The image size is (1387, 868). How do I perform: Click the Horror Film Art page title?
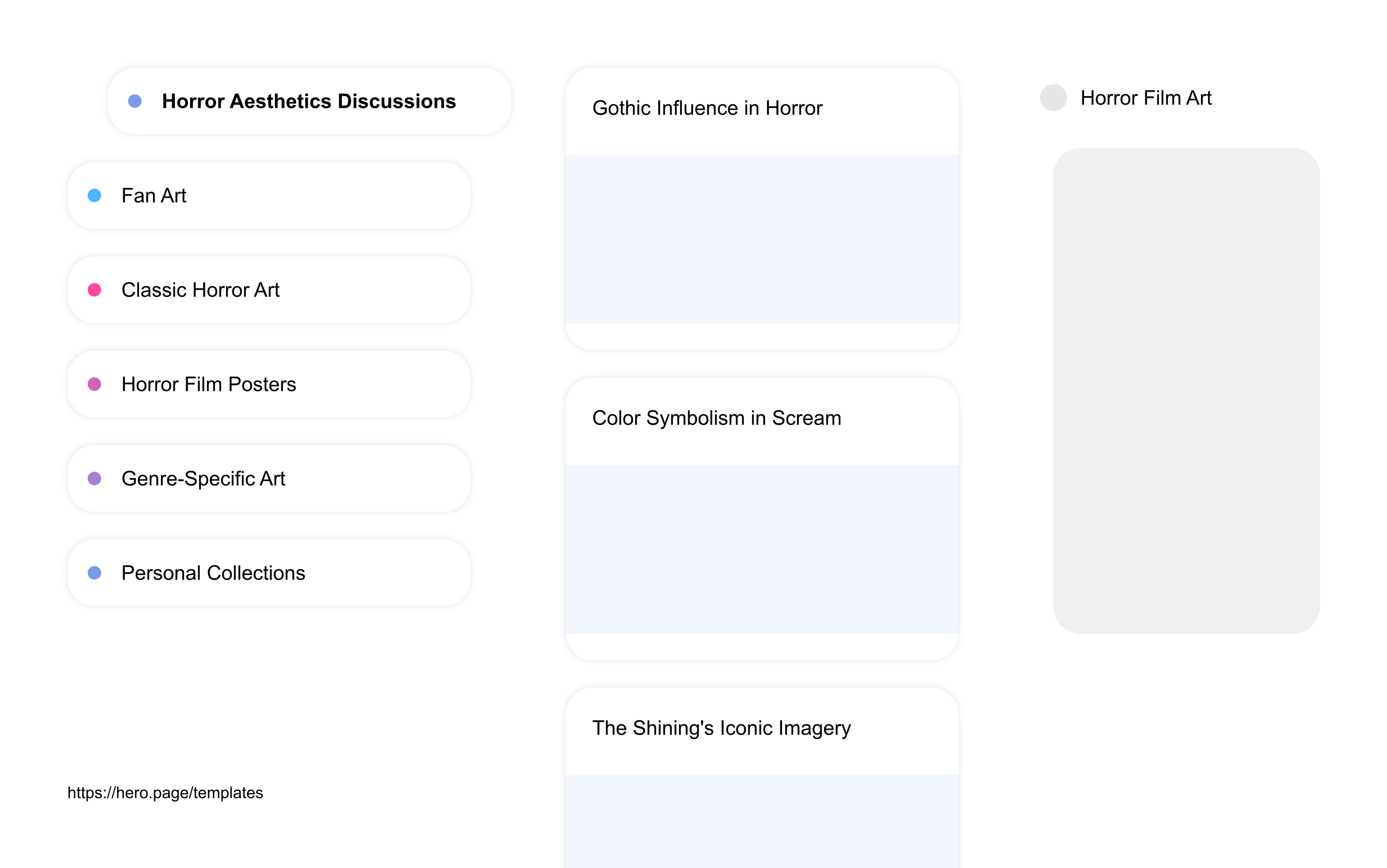pos(1146,98)
